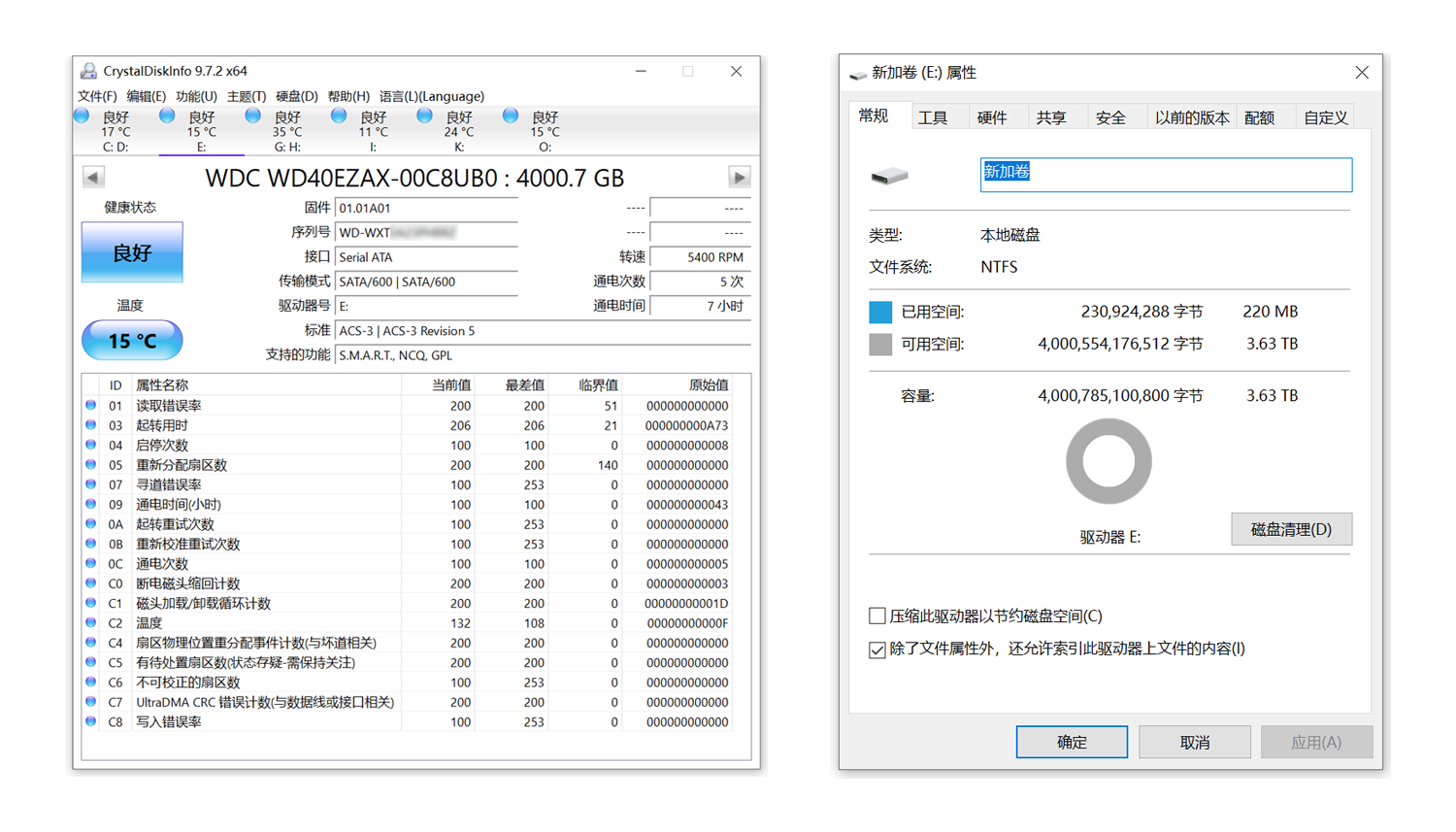Open the 功能(U) menu
Viewport: 1456px width, 832px height.
point(196,96)
